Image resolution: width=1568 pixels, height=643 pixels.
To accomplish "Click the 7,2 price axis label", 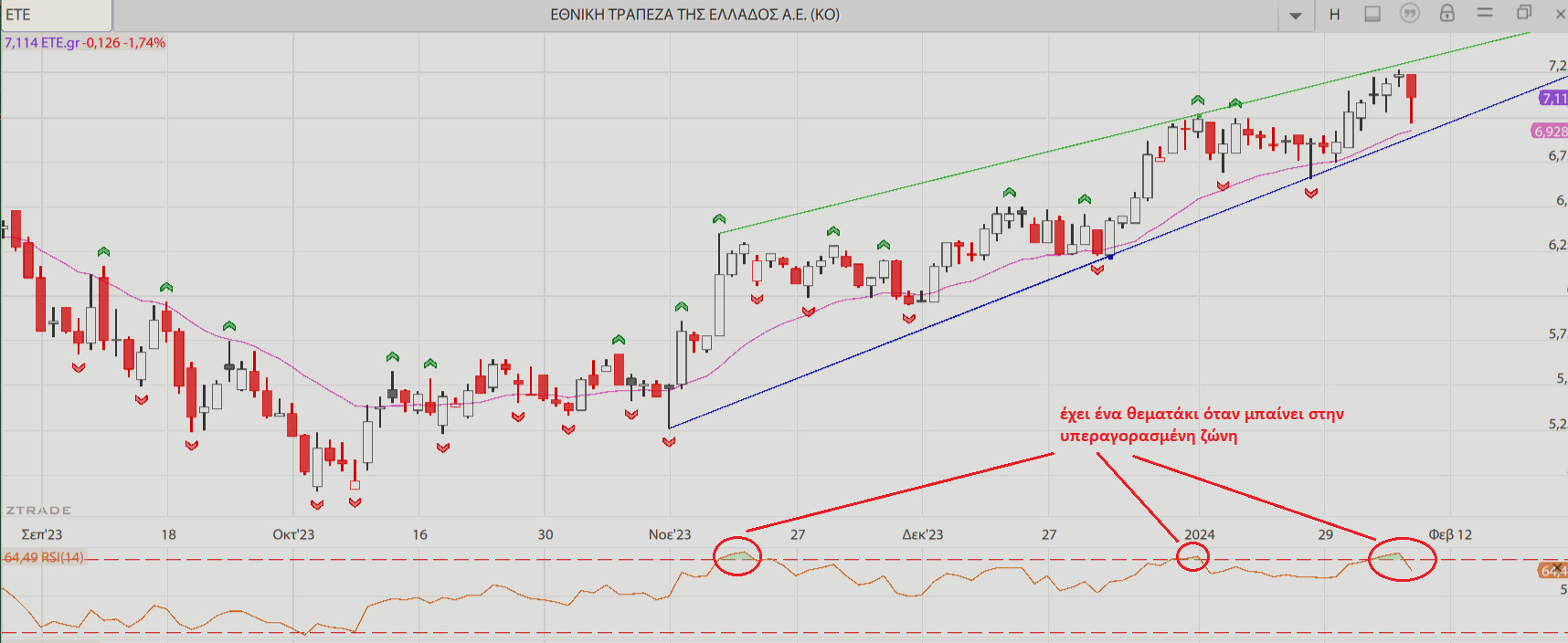I will point(1557,66).
